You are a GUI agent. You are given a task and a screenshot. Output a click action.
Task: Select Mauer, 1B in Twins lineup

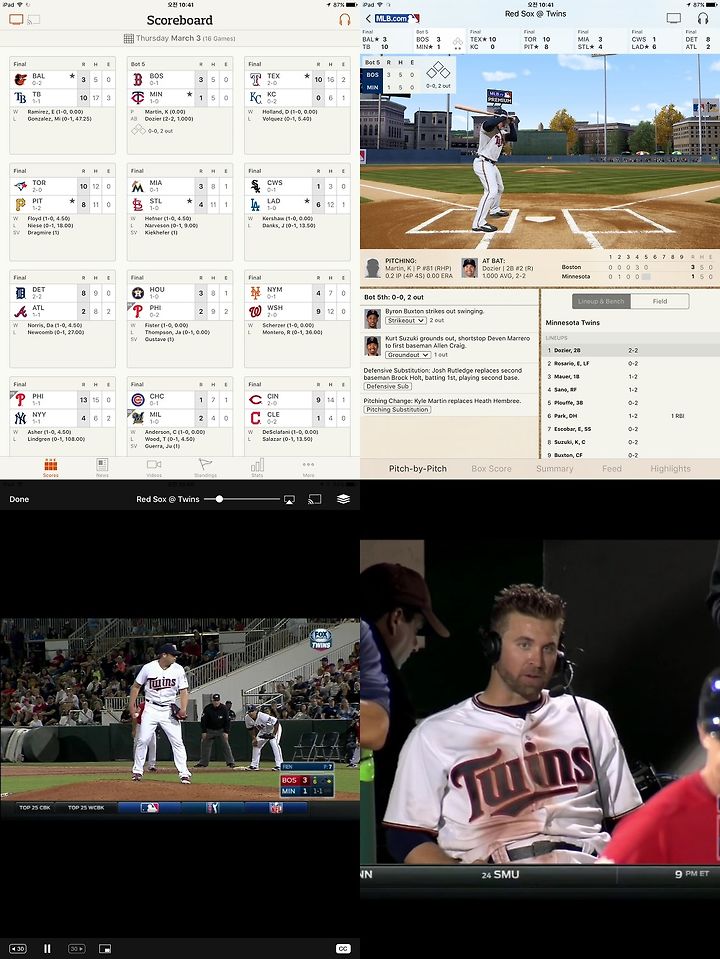click(x=630, y=377)
